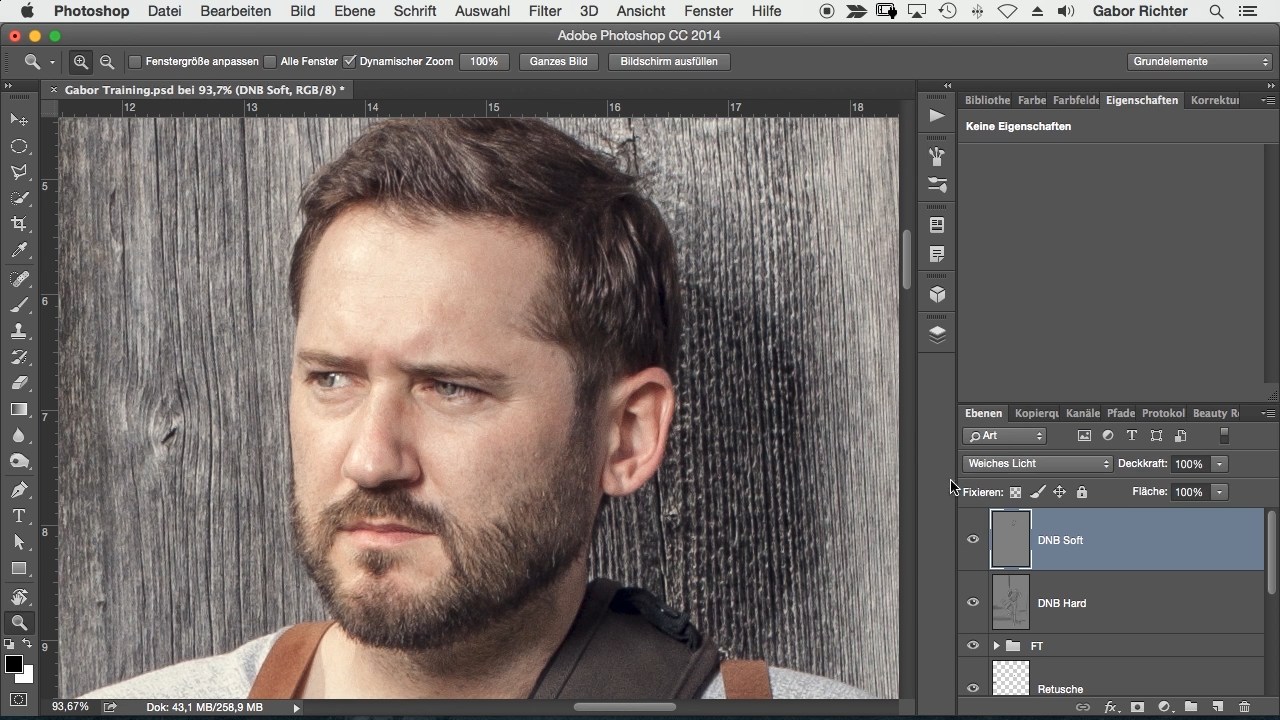Toggle Quick Mask mode icon
Screen dimensions: 1280x720
tap(19, 699)
